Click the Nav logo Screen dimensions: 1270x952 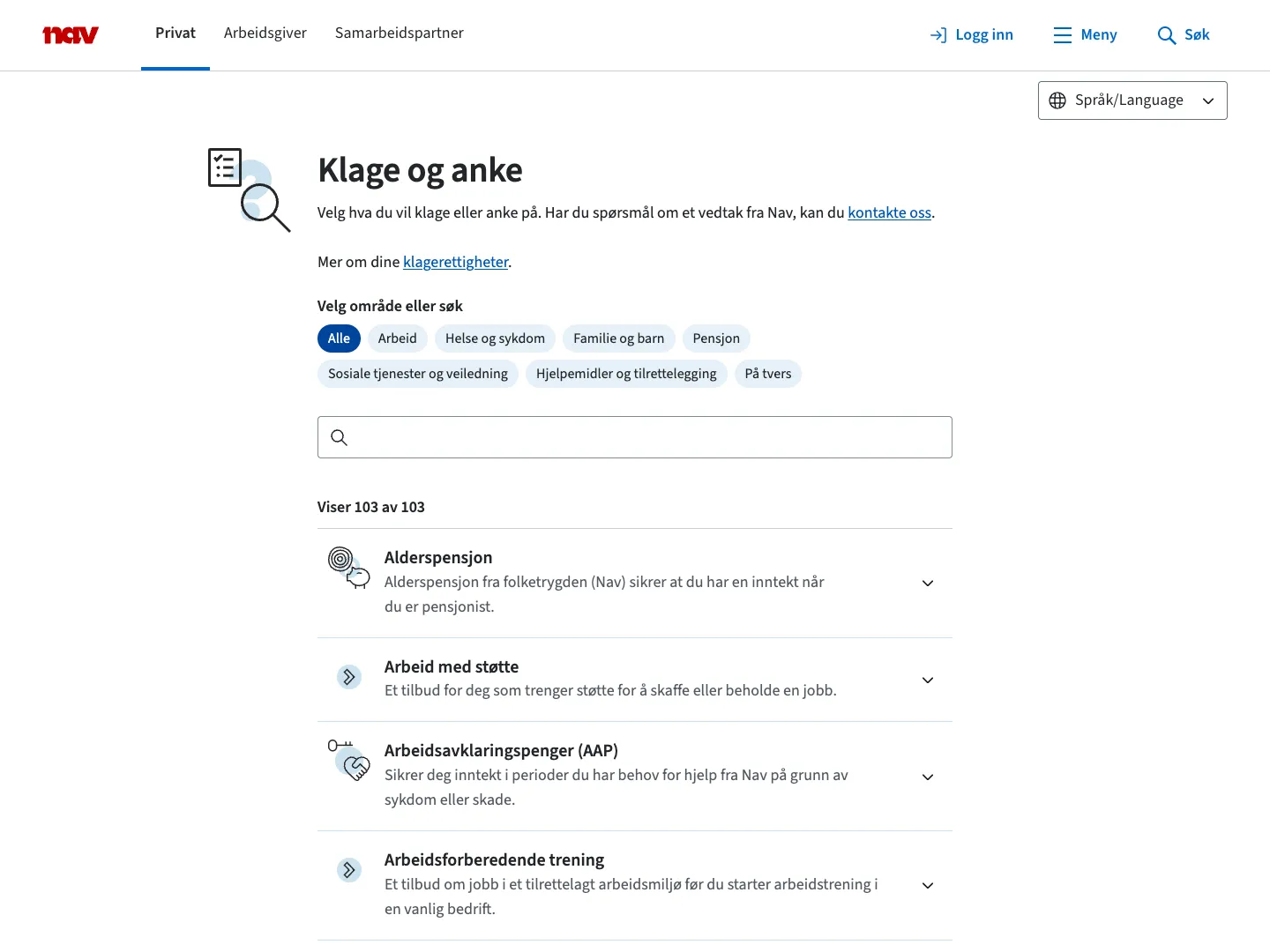click(x=71, y=35)
